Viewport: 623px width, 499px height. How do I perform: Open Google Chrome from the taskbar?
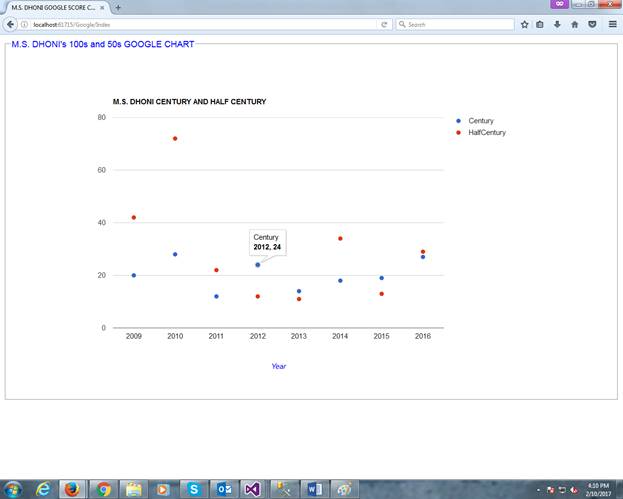point(103,489)
